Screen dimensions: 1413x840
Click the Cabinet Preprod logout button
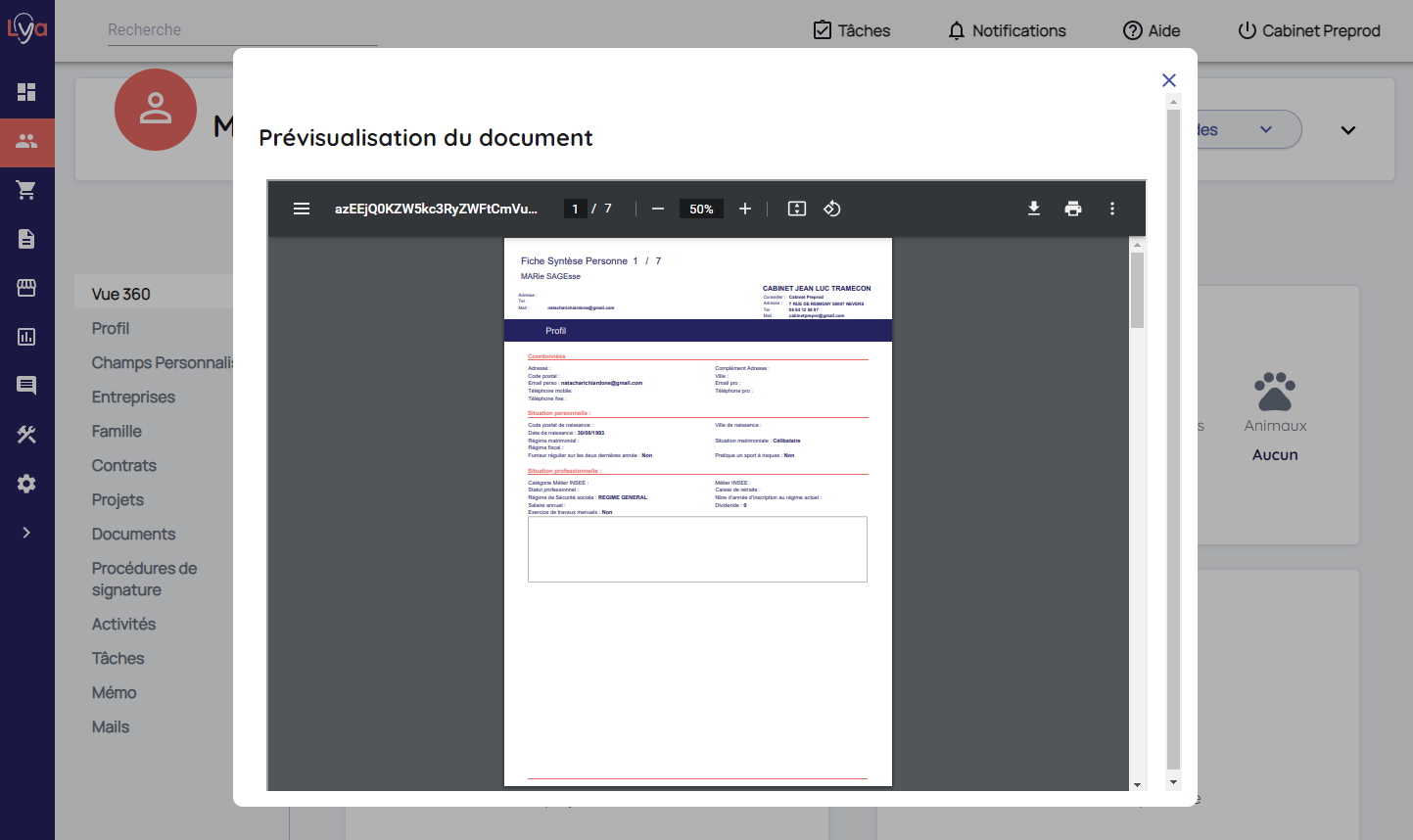(1309, 30)
